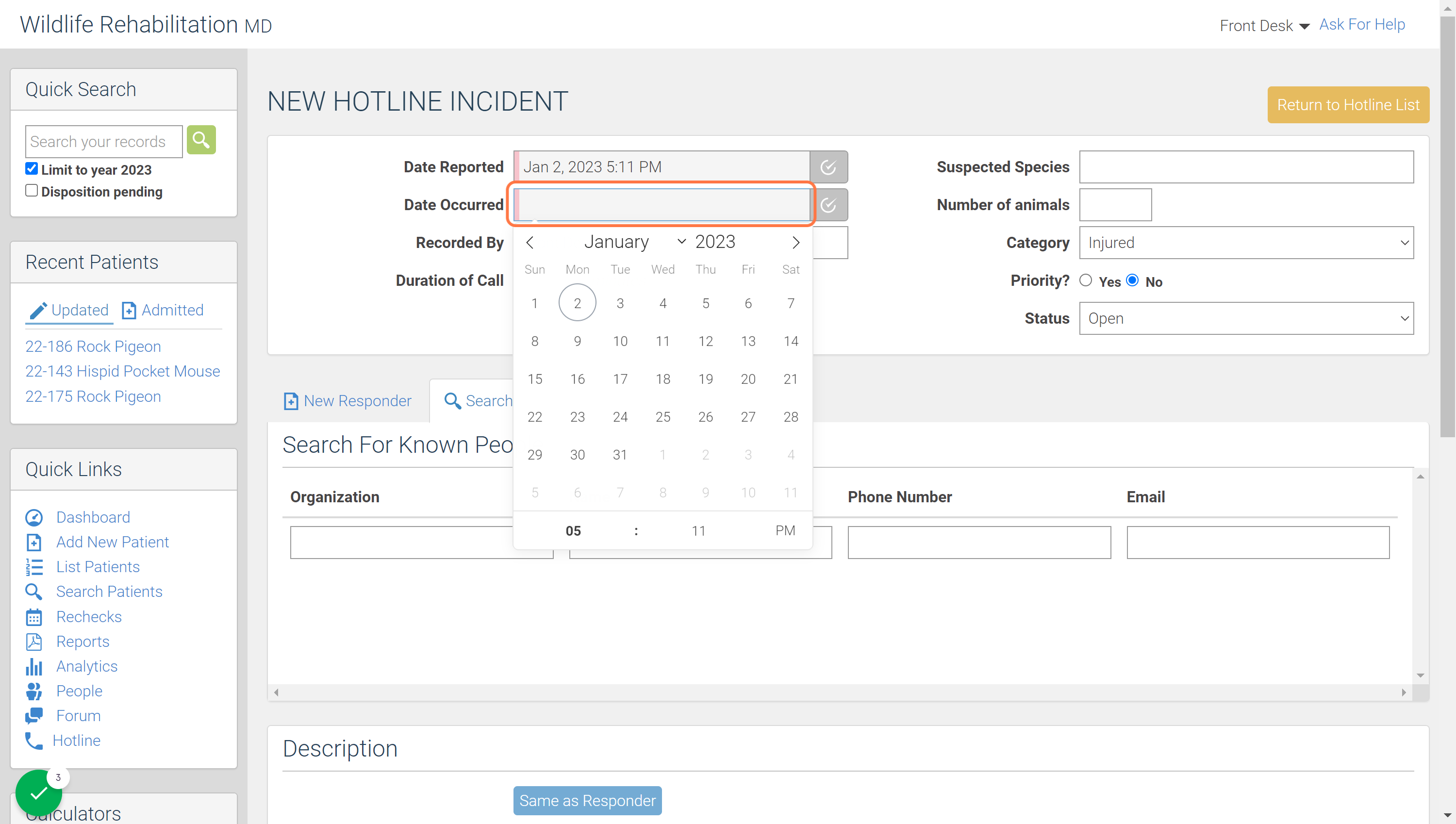Click the page vertical scrollbar
Viewport: 1456px width, 824px height.
(1448, 226)
